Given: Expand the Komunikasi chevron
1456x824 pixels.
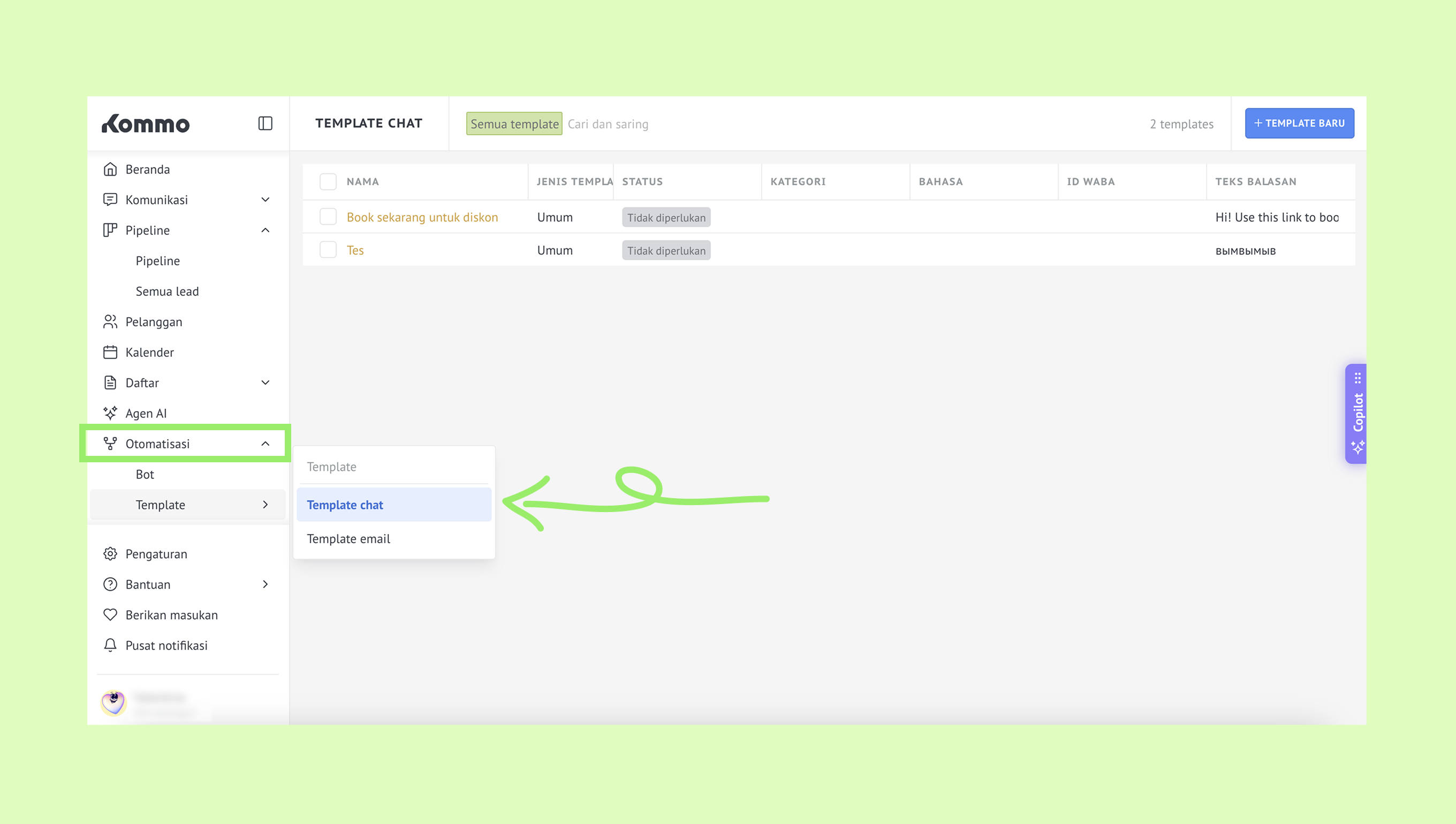Looking at the screenshot, I should coord(266,200).
